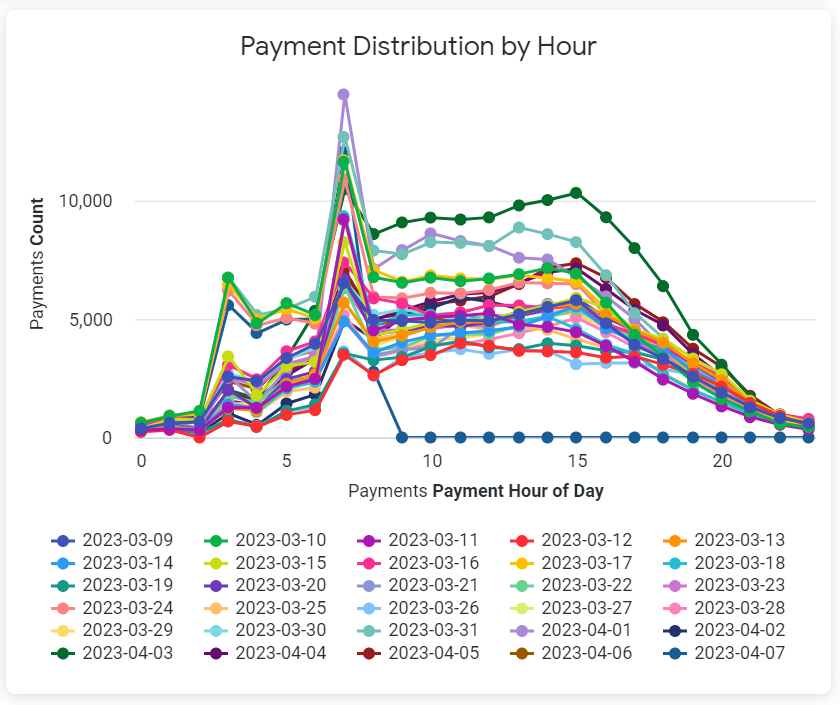Click the purple peak data point at hour 7
The image size is (840, 705).
pyautogui.click(x=344, y=94)
